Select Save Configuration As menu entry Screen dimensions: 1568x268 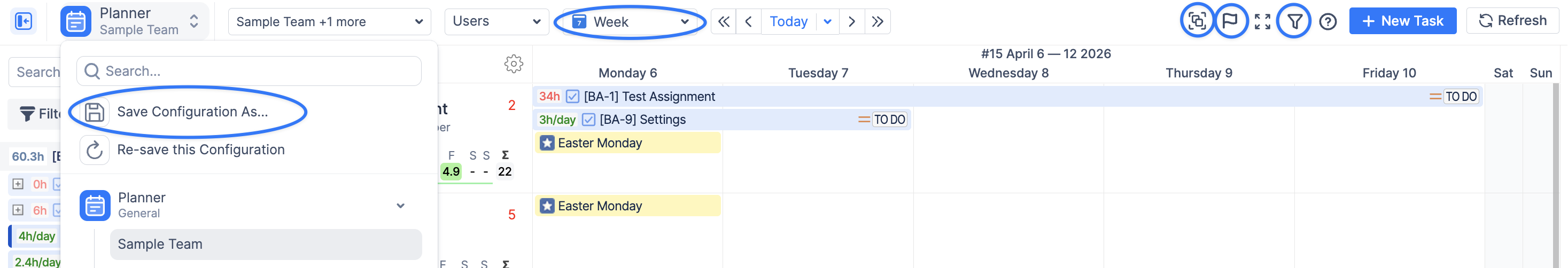(192, 112)
